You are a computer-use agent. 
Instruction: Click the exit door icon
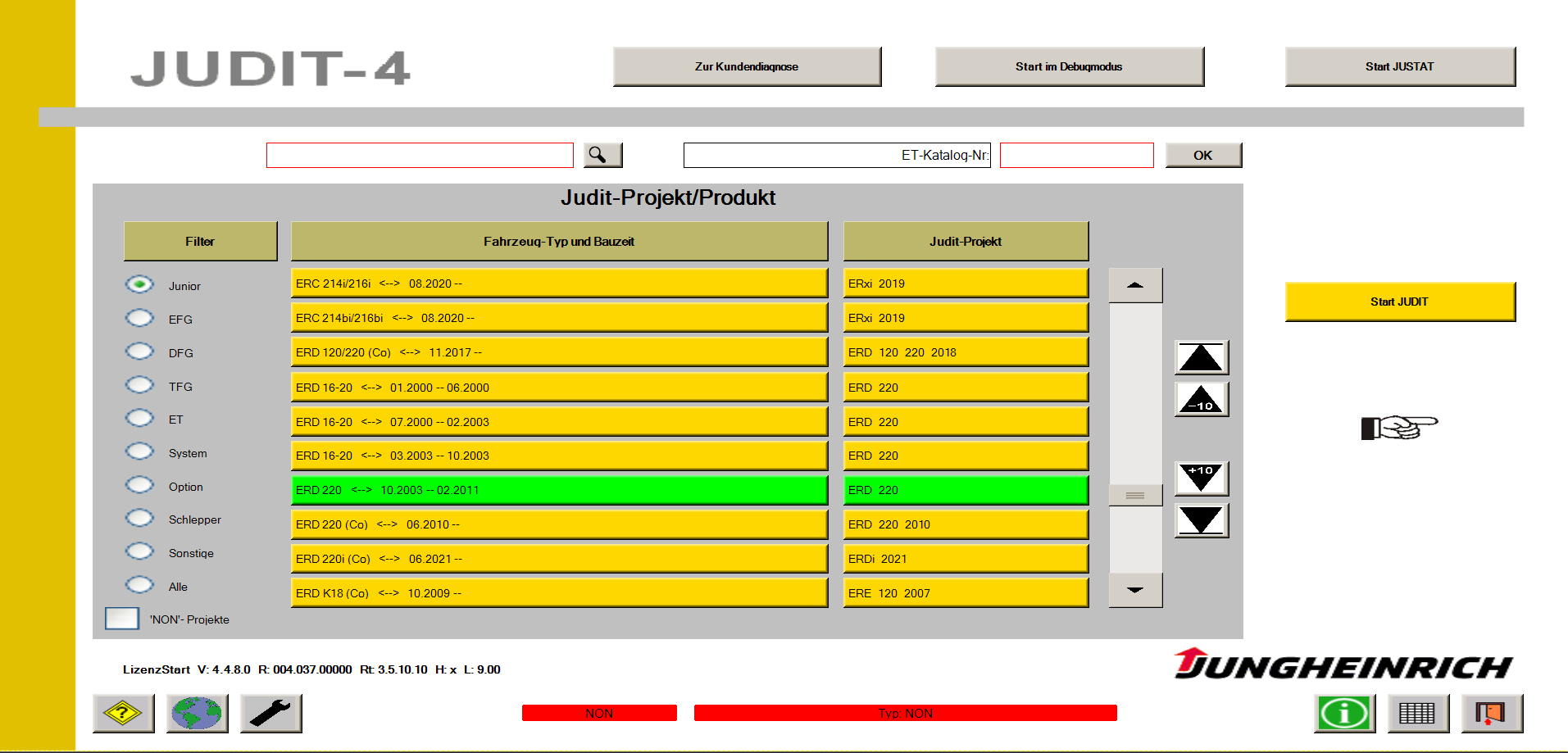tap(1492, 713)
